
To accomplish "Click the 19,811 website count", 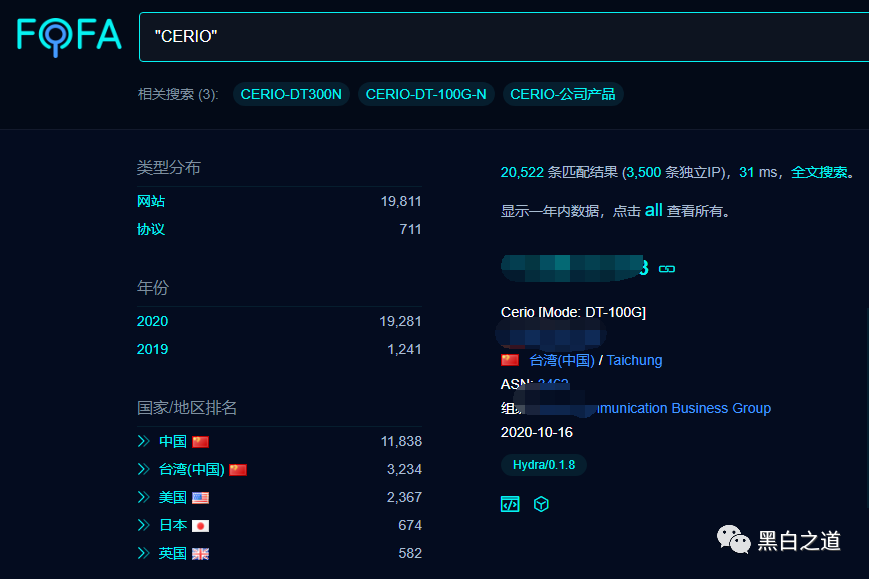I will point(401,201).
